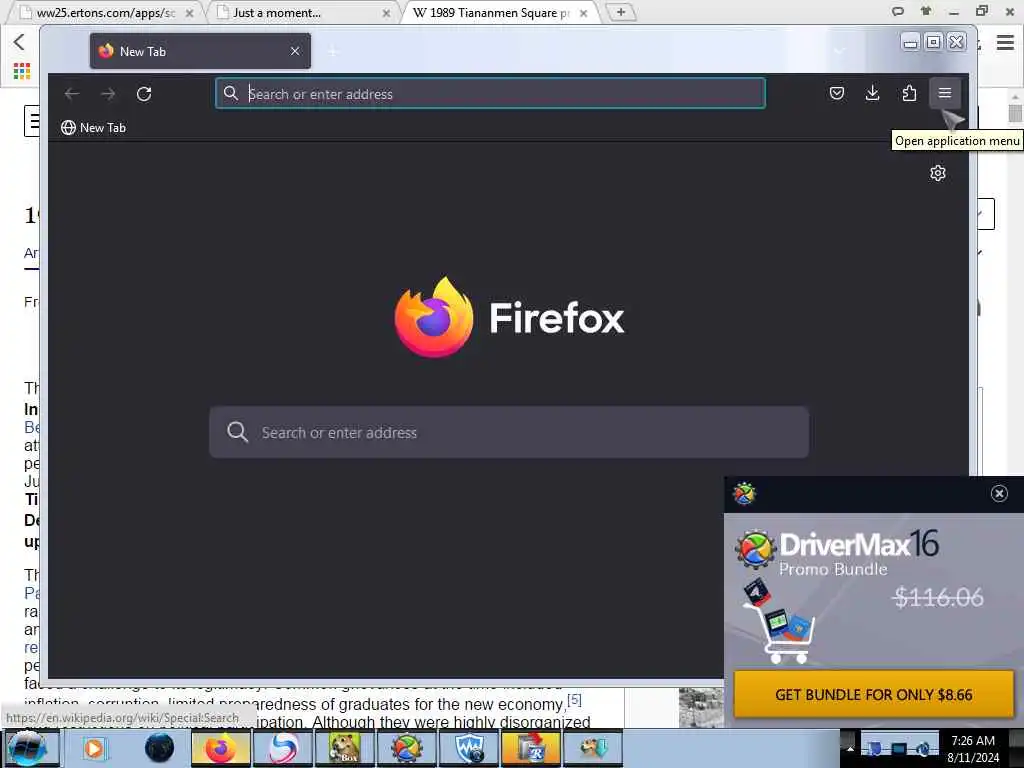This screenshot has width=1024, height=768.
Task: Open the dark globe browser taskbar icon
Action: [159, 748]
